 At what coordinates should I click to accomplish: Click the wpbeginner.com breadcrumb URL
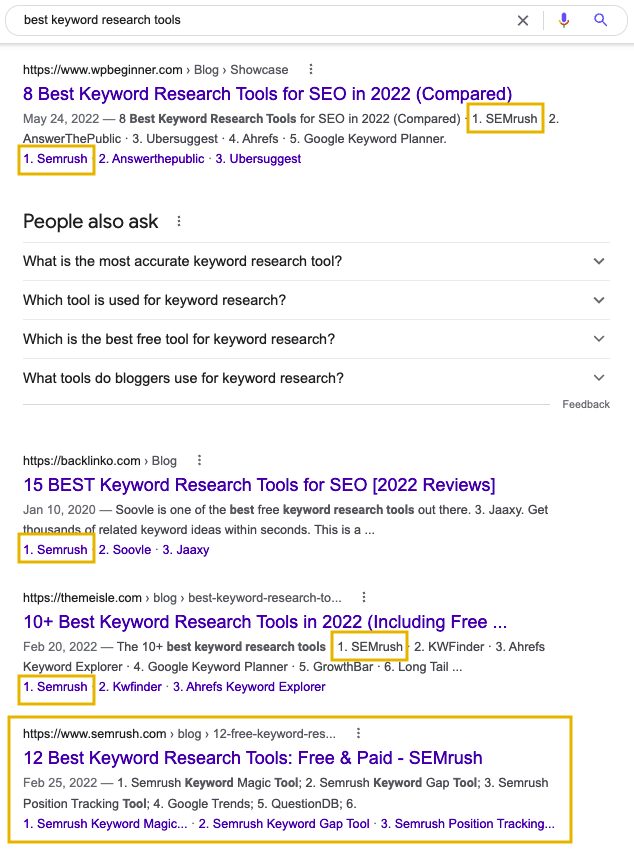pyautogui.click(x=155, y=69)
